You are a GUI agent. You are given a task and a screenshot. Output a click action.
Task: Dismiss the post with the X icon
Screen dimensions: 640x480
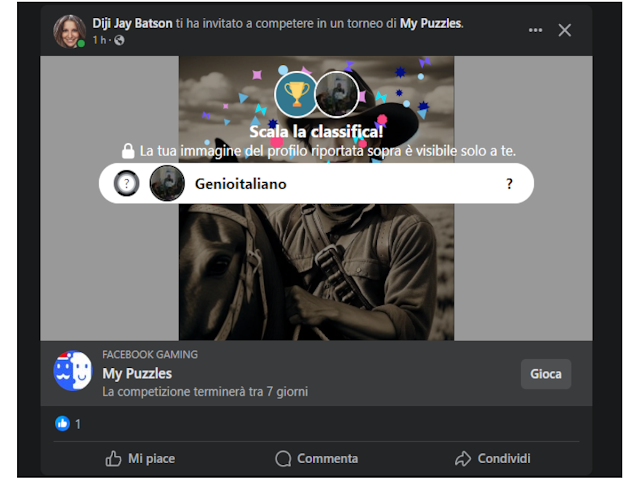564,30
